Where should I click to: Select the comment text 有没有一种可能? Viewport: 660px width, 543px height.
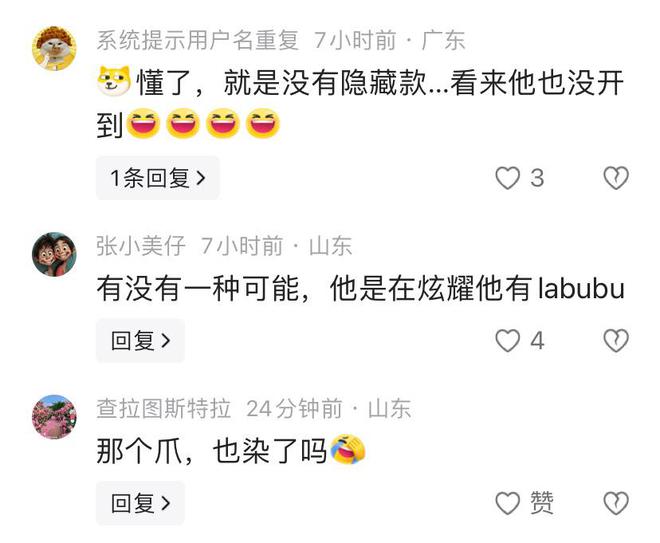click(x=198, y=289)
